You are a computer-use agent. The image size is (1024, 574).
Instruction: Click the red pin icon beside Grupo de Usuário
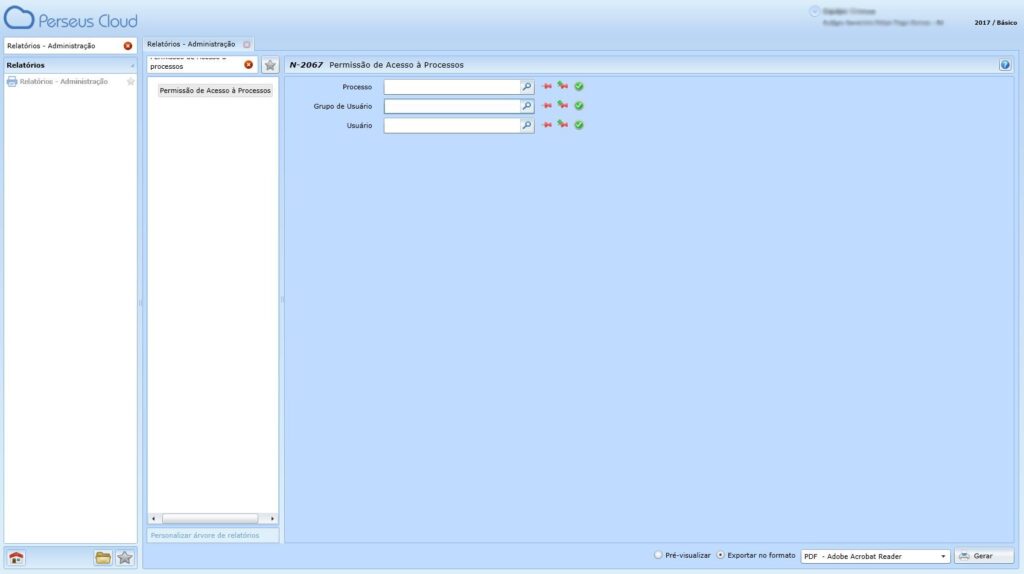tap(547, 106)
